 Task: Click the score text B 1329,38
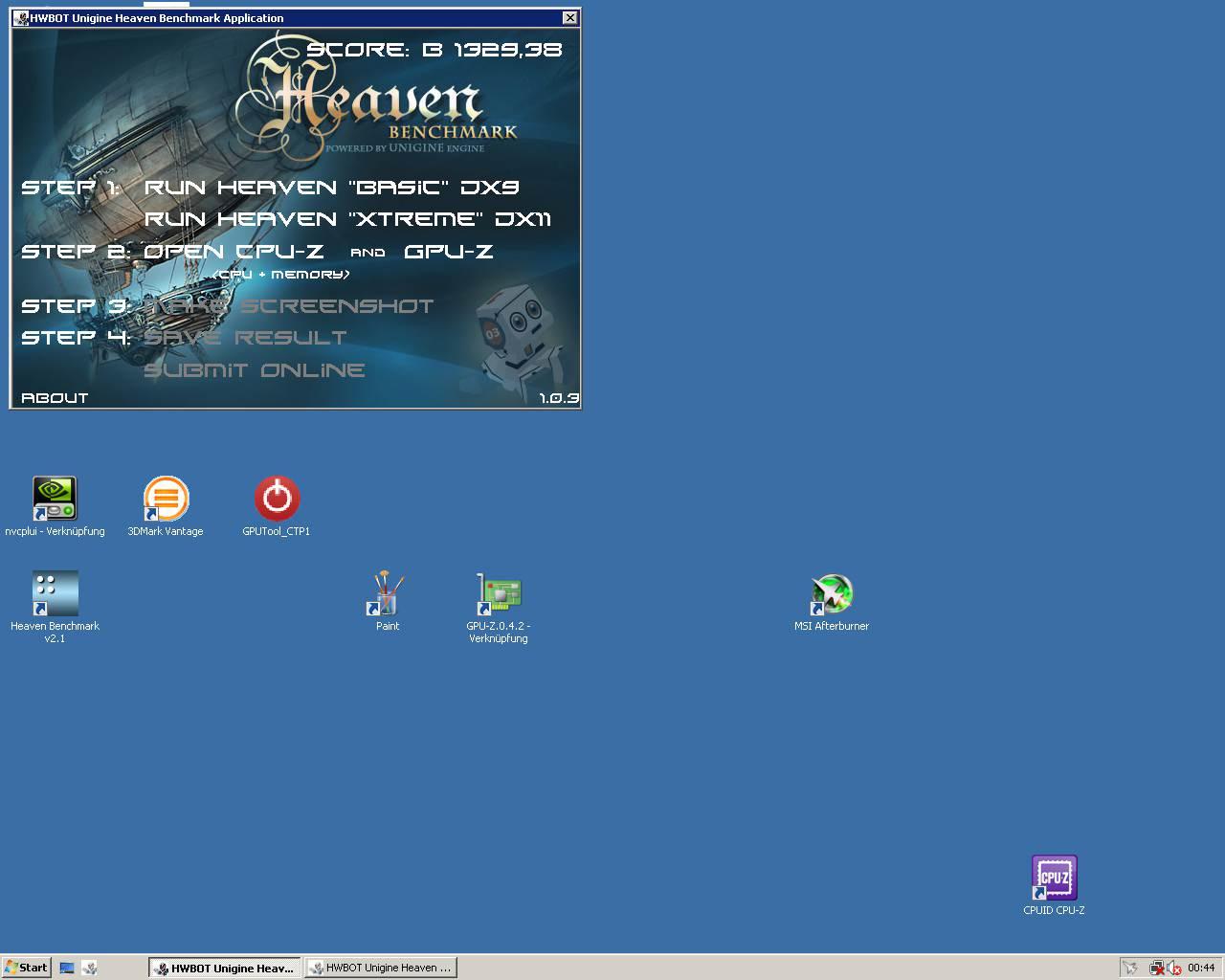(x=493, y=50)
